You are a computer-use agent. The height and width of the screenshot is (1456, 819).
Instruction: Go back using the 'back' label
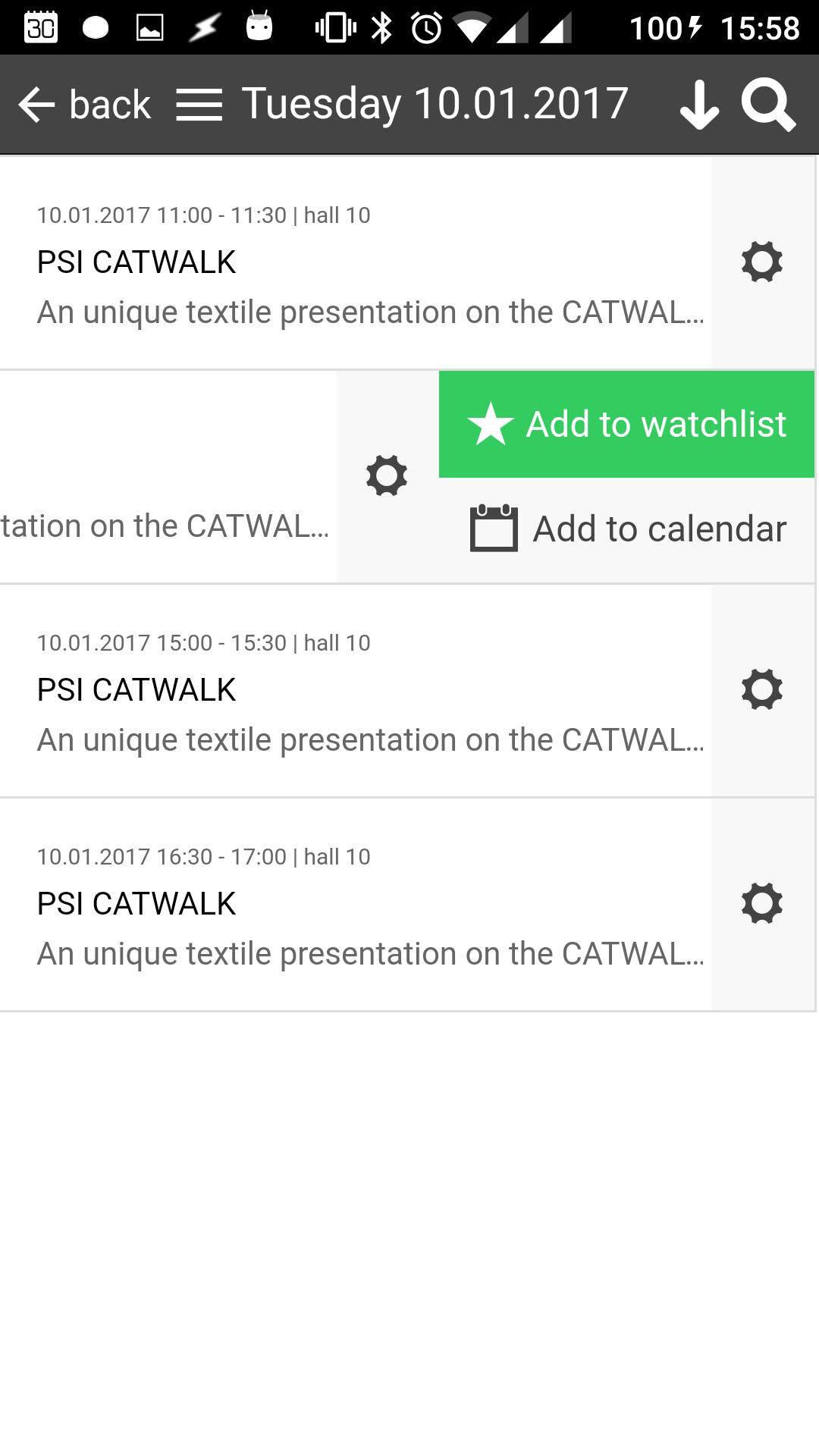click(x=110, y=105)
